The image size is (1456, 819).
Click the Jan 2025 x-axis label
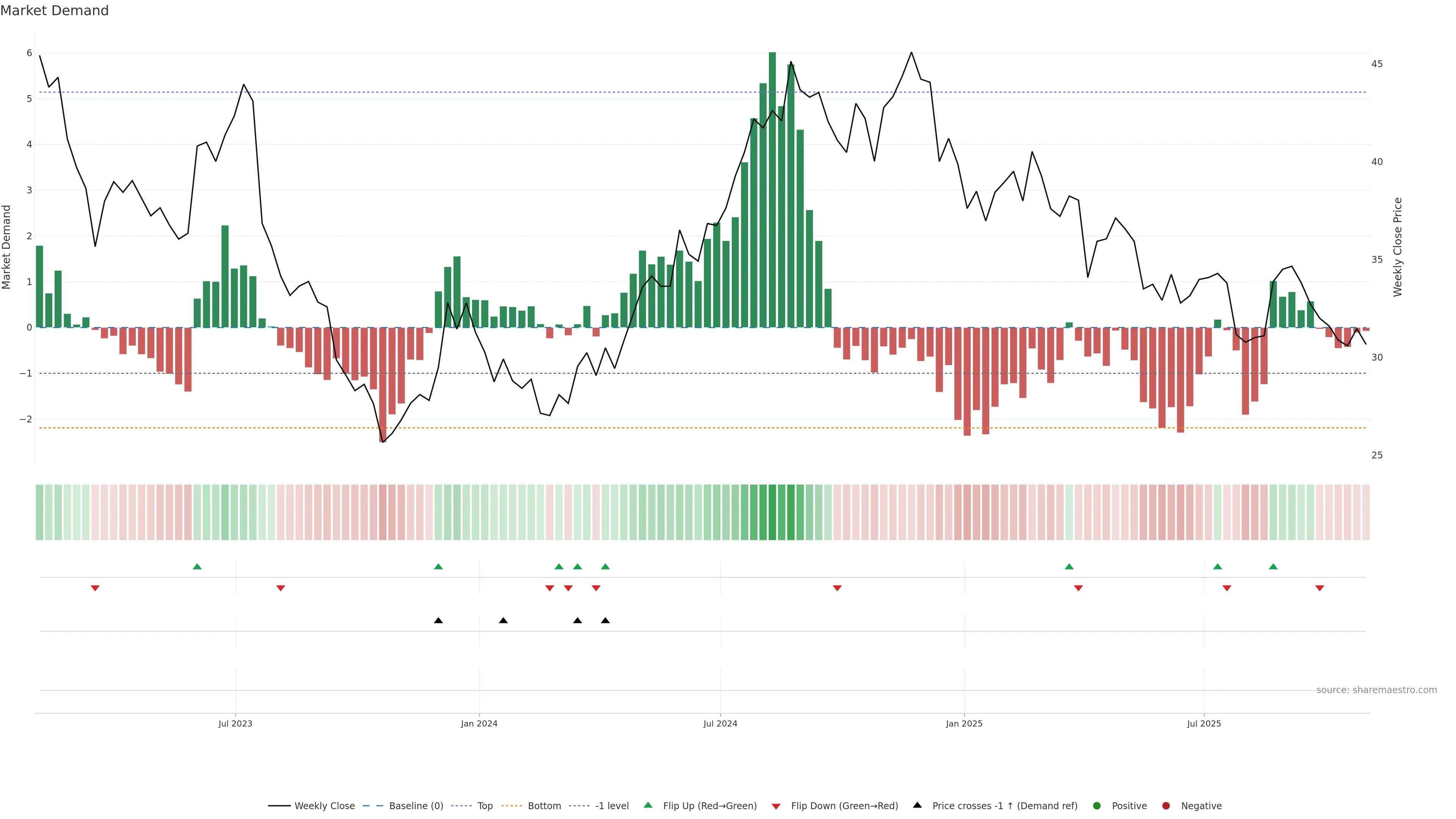[964, 723]
